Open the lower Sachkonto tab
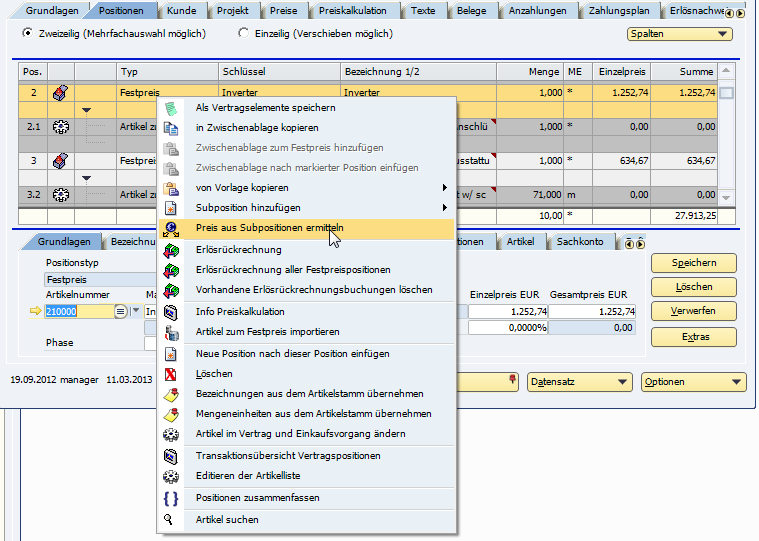 [580, 241]
